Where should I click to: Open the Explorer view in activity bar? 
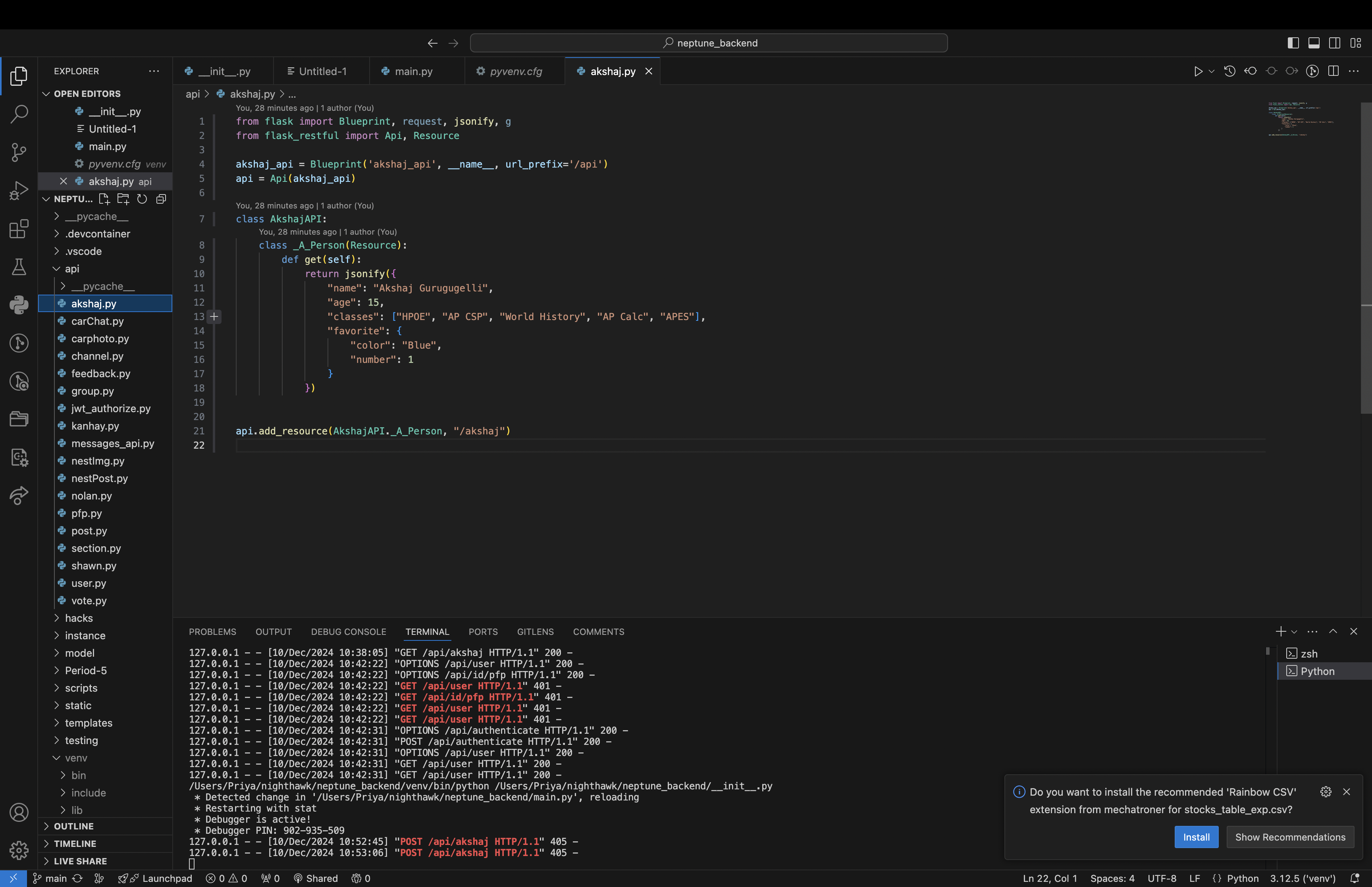tap(19, 76)
